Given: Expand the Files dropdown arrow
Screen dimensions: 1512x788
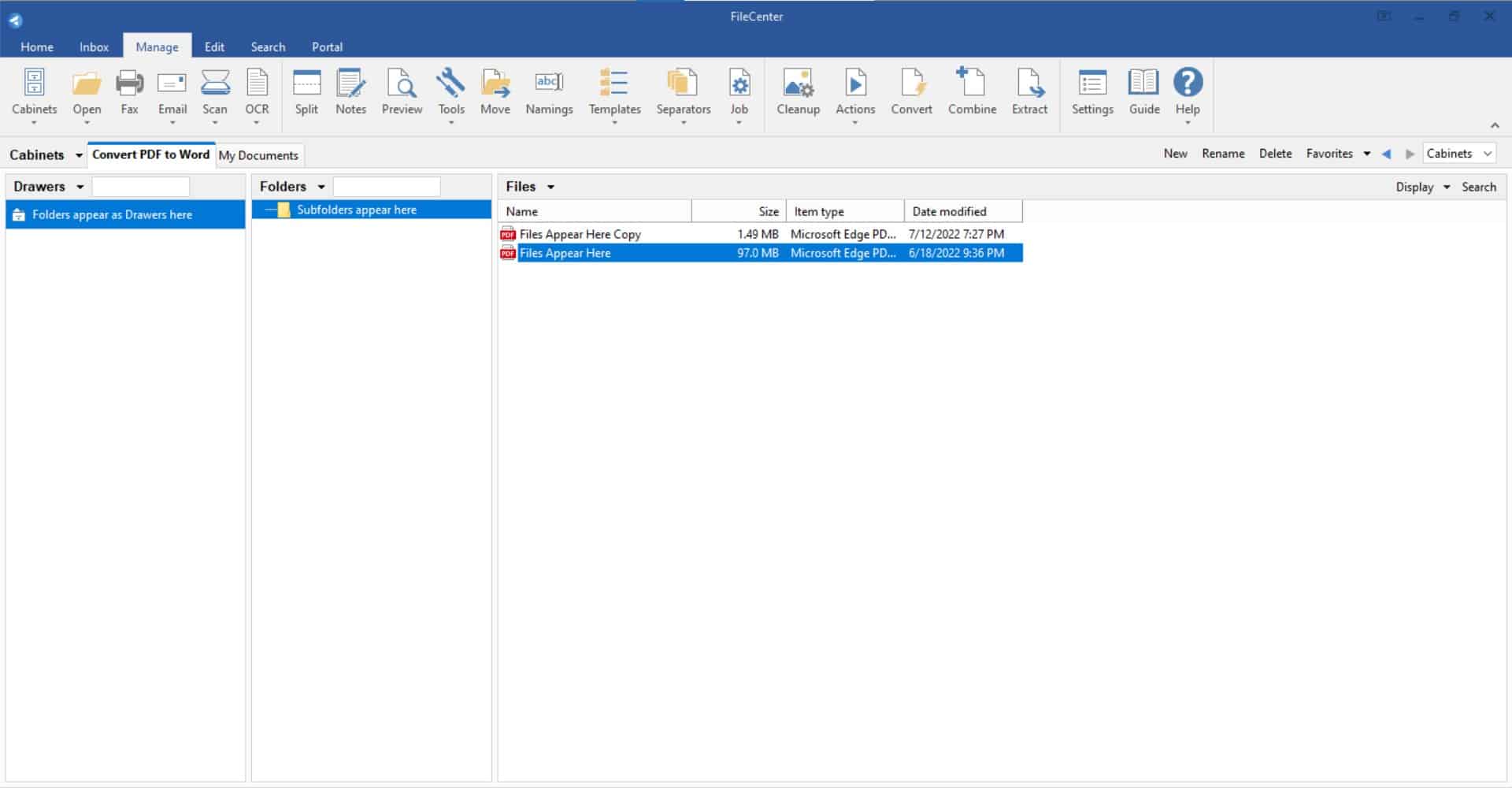Looking at the screenshot, I should [550, 187].
